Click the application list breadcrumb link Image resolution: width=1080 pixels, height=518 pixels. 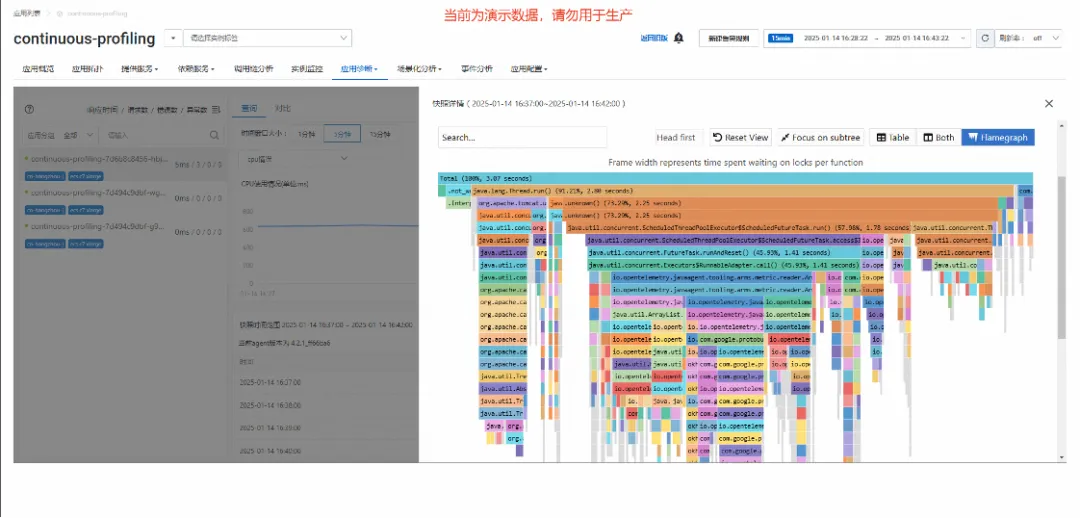click(26, 14)
